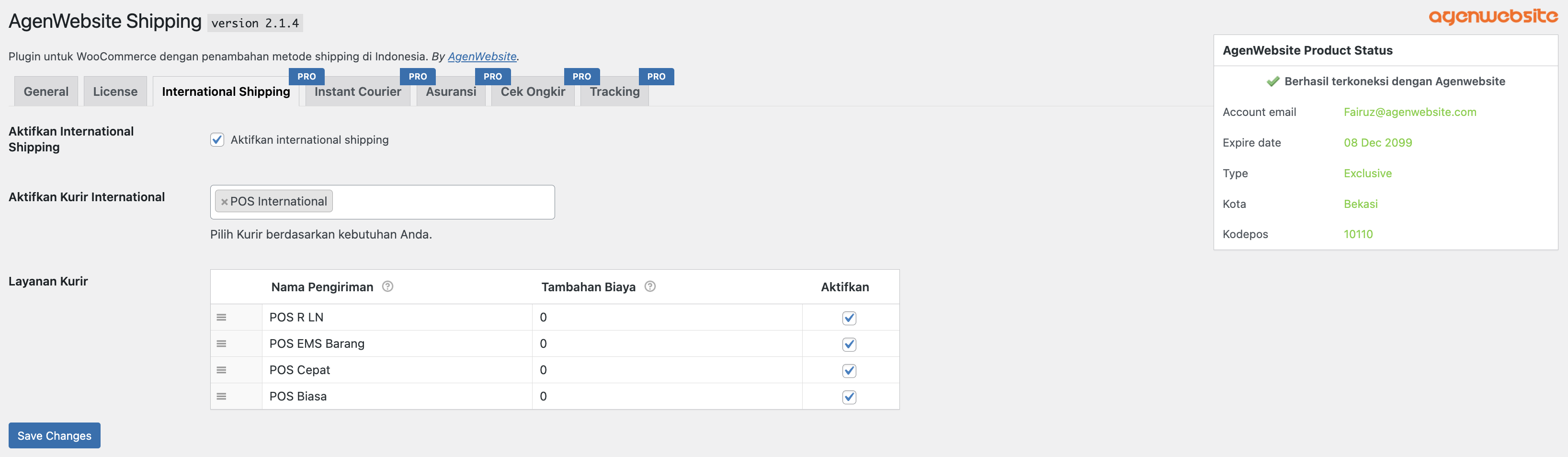The height and width of the screenshot is (457, 1568).
Task: Click the PRO badge on Instant Courier
Action: click(418, 77)
